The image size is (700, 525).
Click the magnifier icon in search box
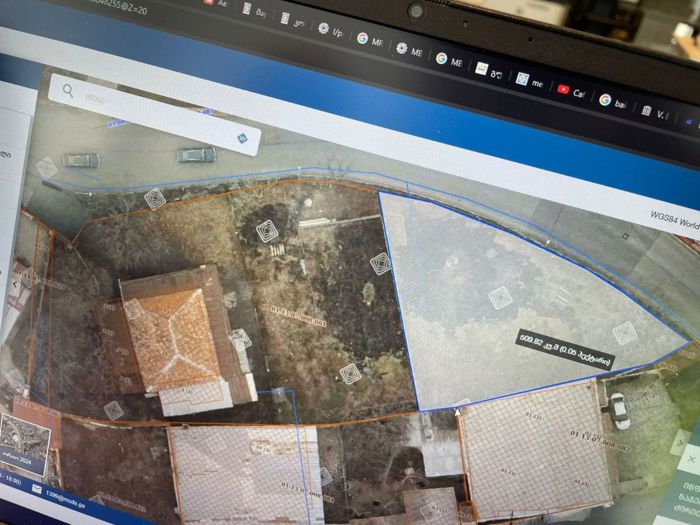pos(68,91)
